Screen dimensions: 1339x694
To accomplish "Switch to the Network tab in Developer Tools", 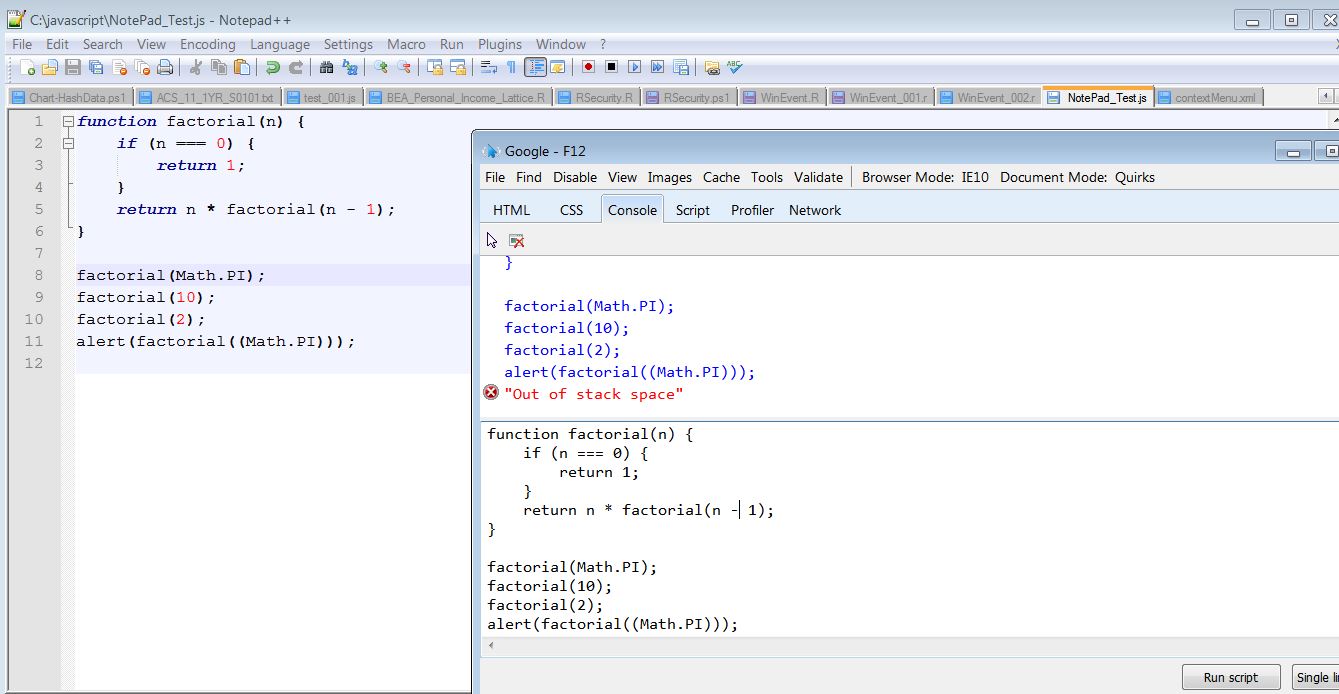I will [815, 210].
